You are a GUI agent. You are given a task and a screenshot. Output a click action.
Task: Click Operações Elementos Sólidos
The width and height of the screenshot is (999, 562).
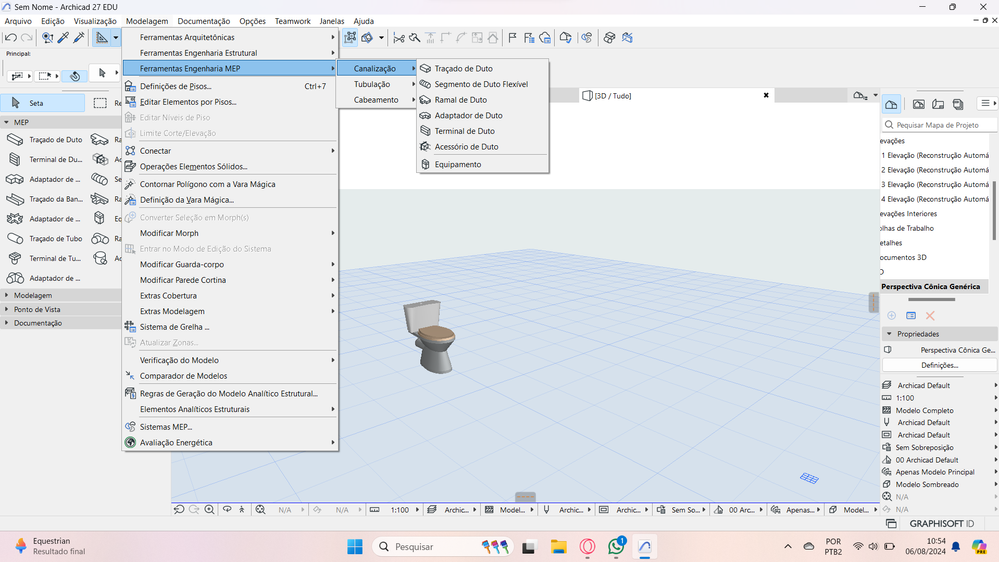pos(193,167)
